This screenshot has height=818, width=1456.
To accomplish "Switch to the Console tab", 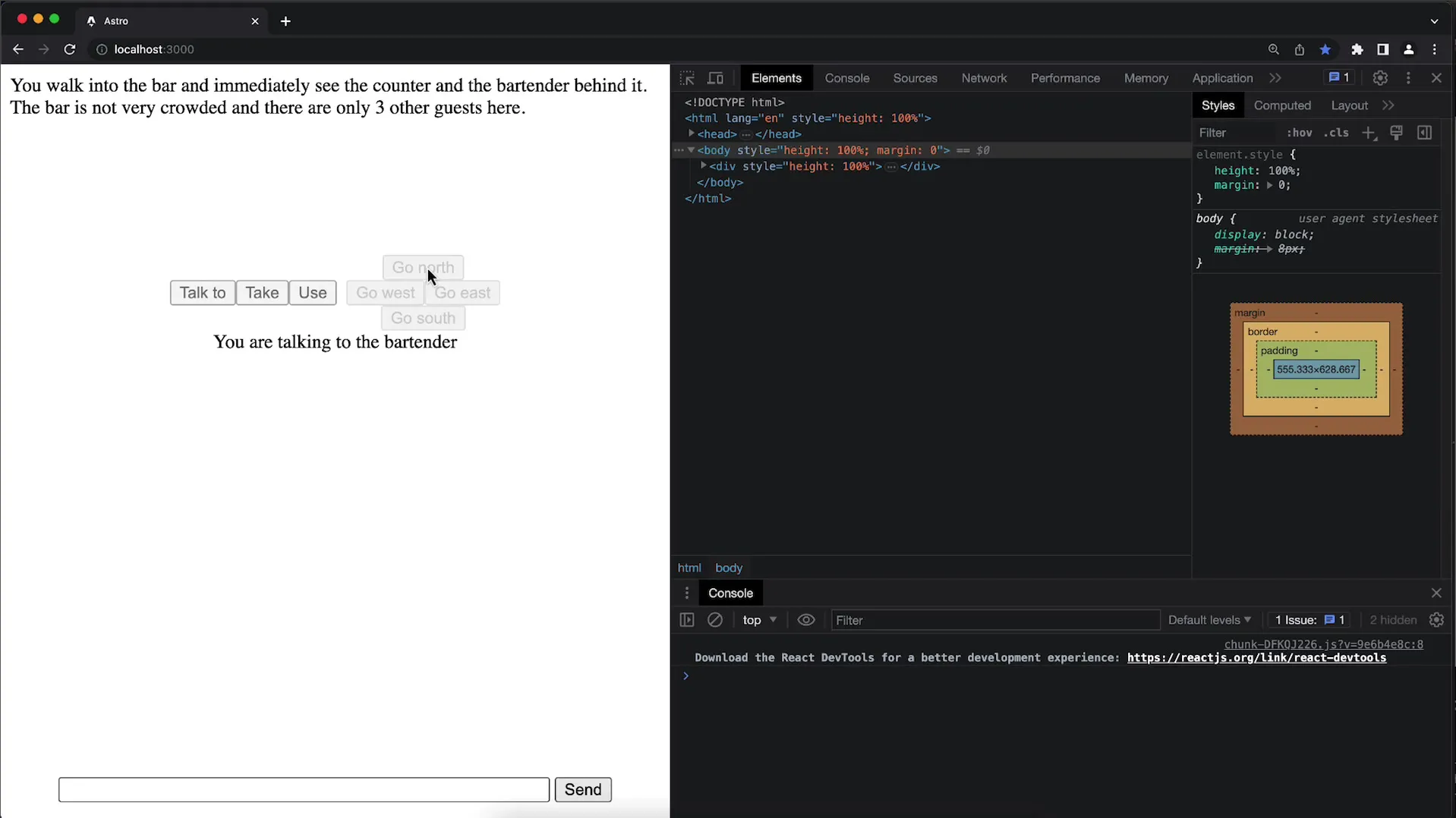I will pos(847,78).
